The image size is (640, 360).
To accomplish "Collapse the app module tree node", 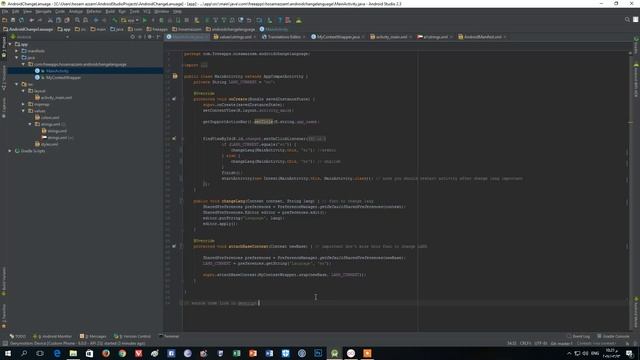I will point(10,44).
